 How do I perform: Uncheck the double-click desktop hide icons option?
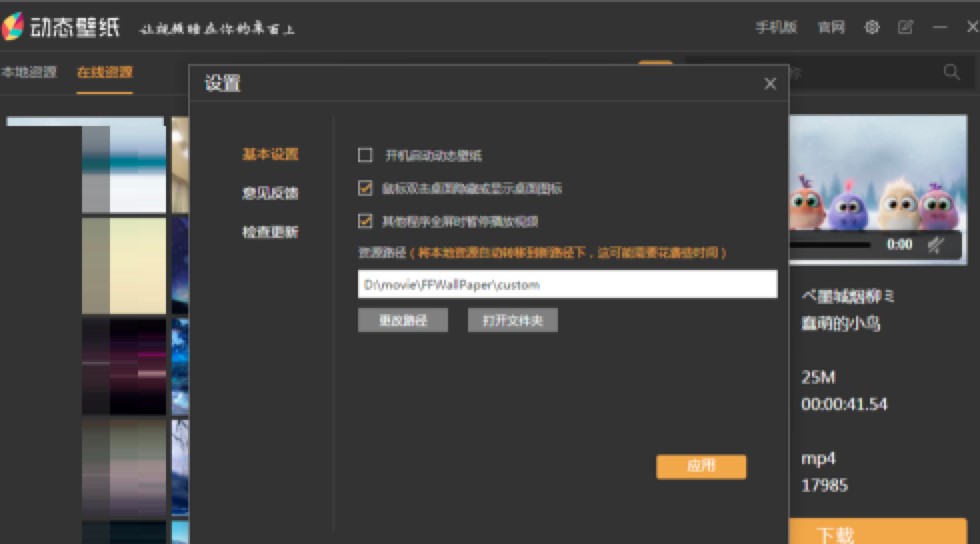[x=365, y=188]
